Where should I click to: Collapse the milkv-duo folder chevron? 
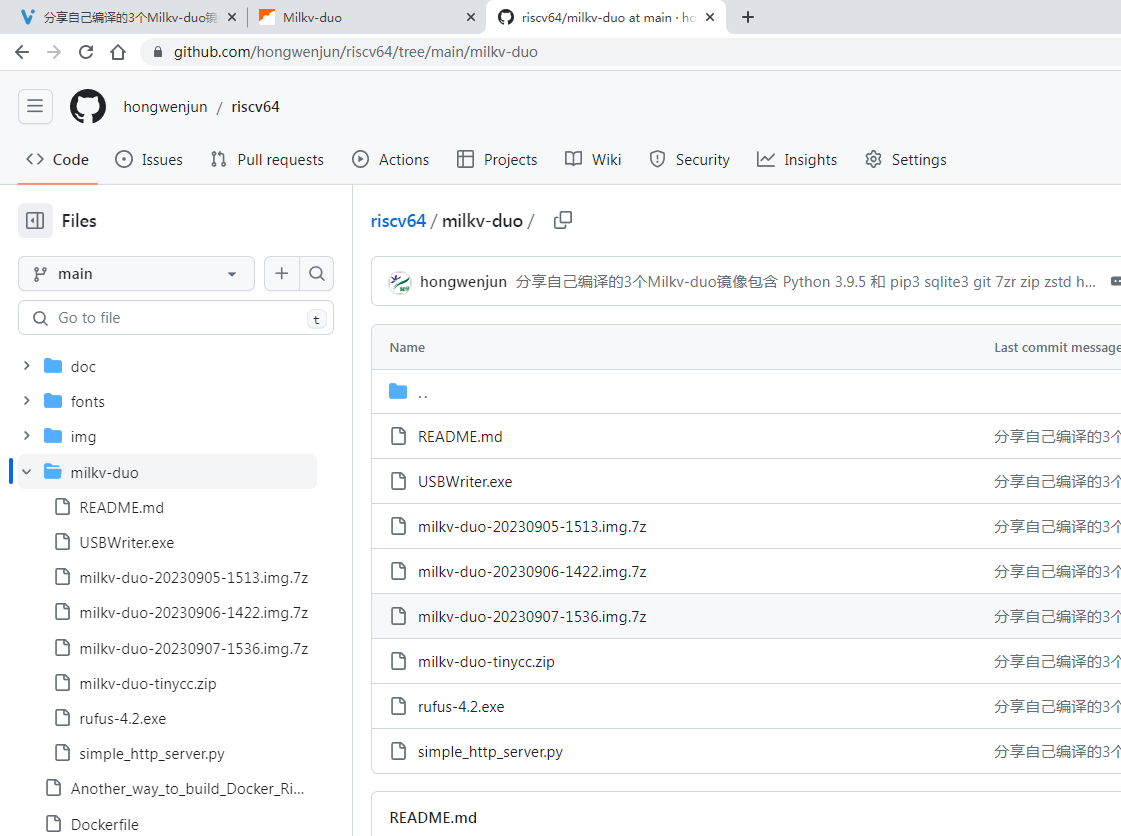point(26,472)
